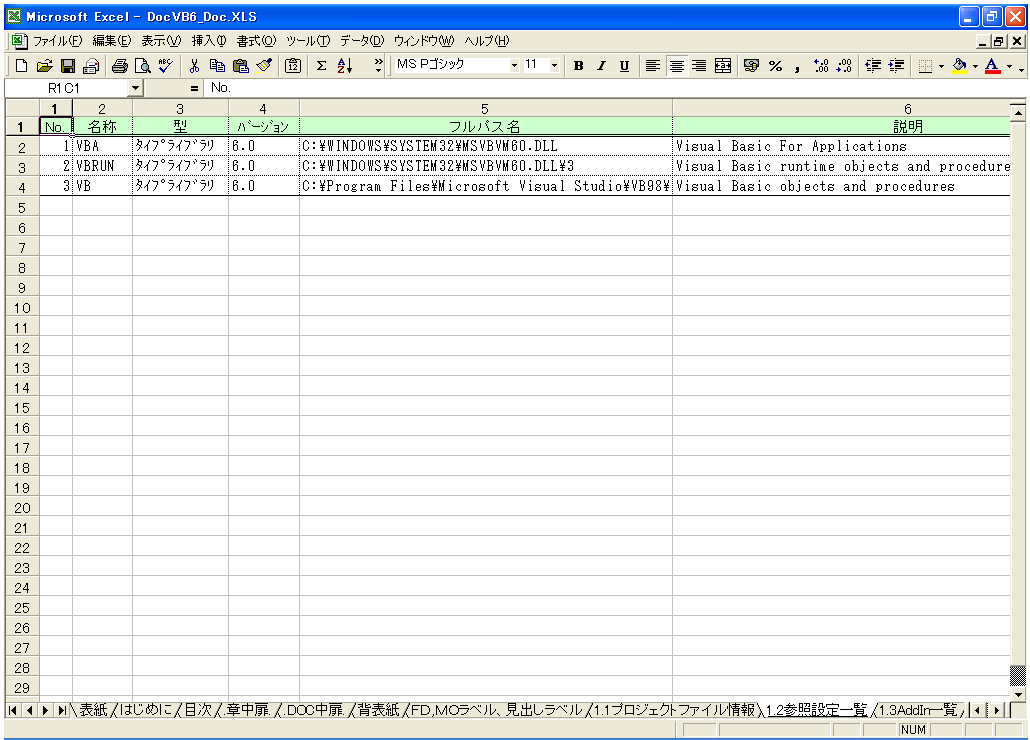Viewport: 1030px width, 740px height.
Task: Click Excel document icon in menu bar
Action: [x=19, y=41]
